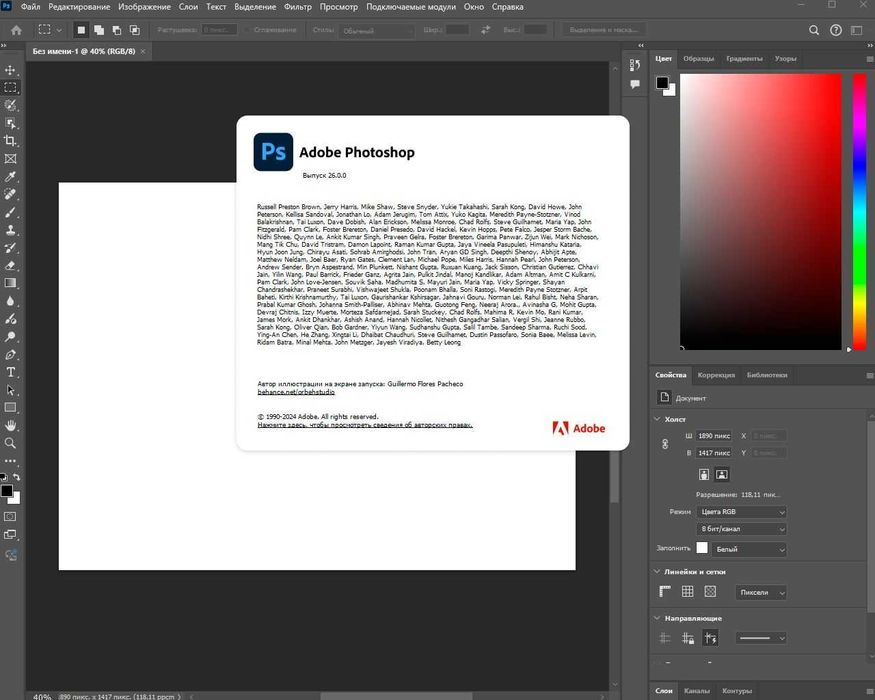
Task: Open the 8 бит/канал depth dropdown
Action: point(742,529)
